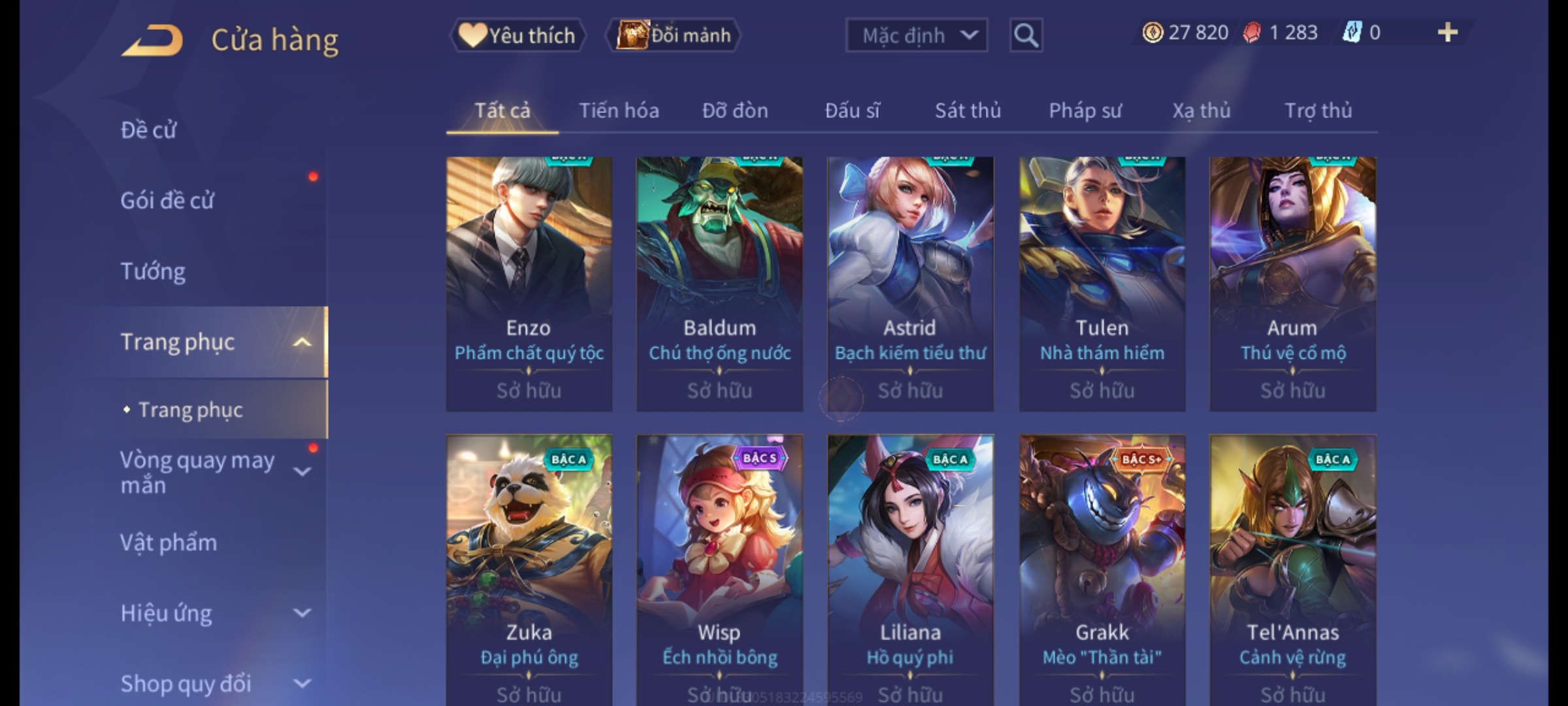Tap the red ruby currency icon

click(x=1251, y=32)
